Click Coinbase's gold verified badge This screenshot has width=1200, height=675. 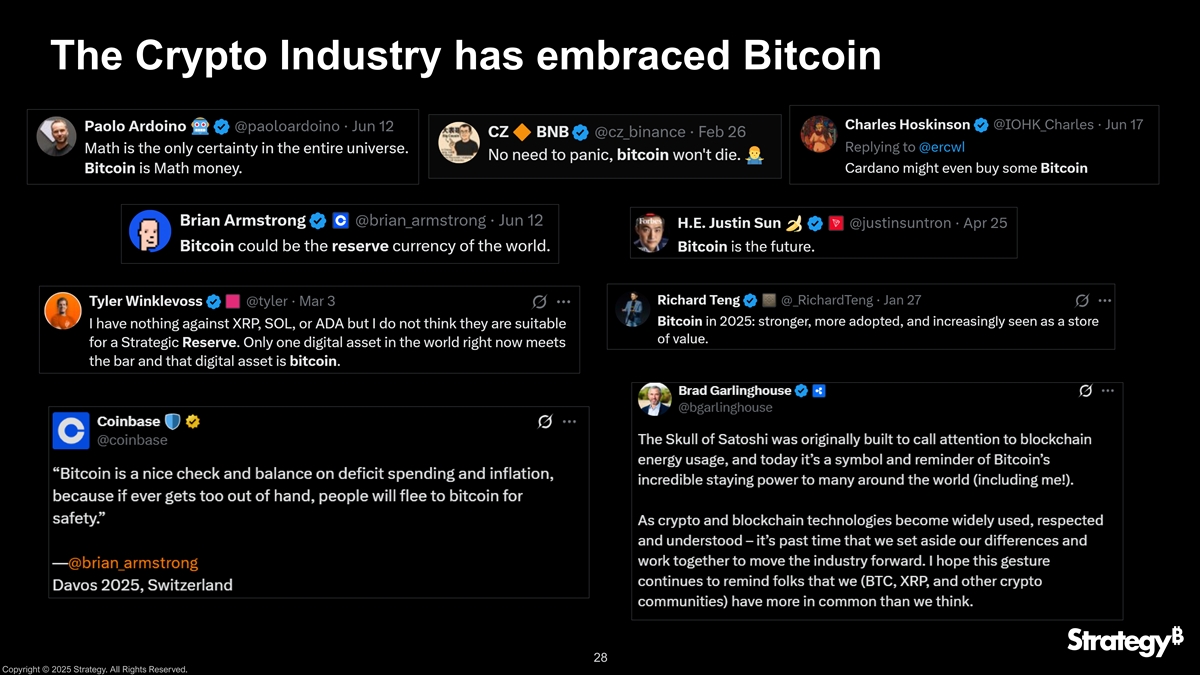193,421
